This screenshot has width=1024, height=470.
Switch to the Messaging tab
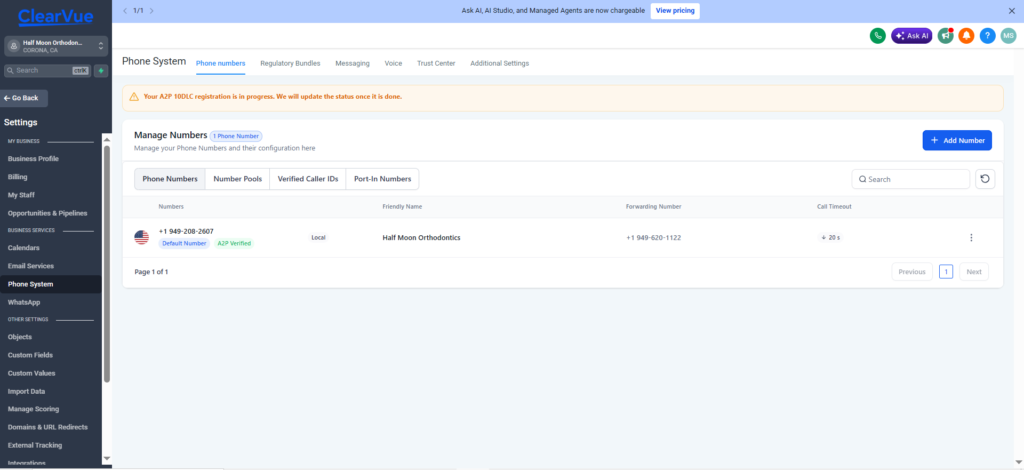pos(353,63)
